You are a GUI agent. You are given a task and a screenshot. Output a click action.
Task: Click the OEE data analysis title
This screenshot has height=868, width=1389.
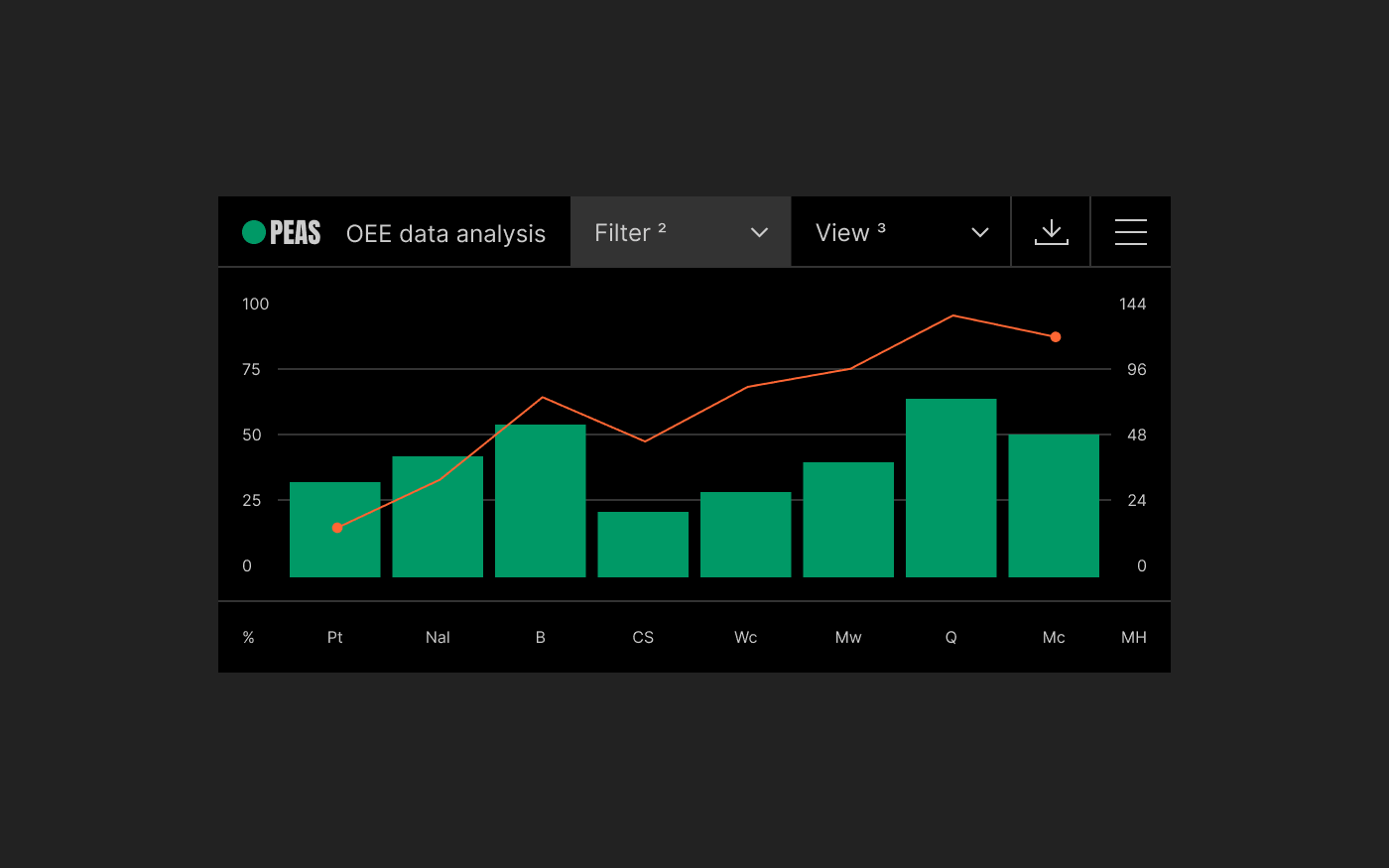coord(445,234)
